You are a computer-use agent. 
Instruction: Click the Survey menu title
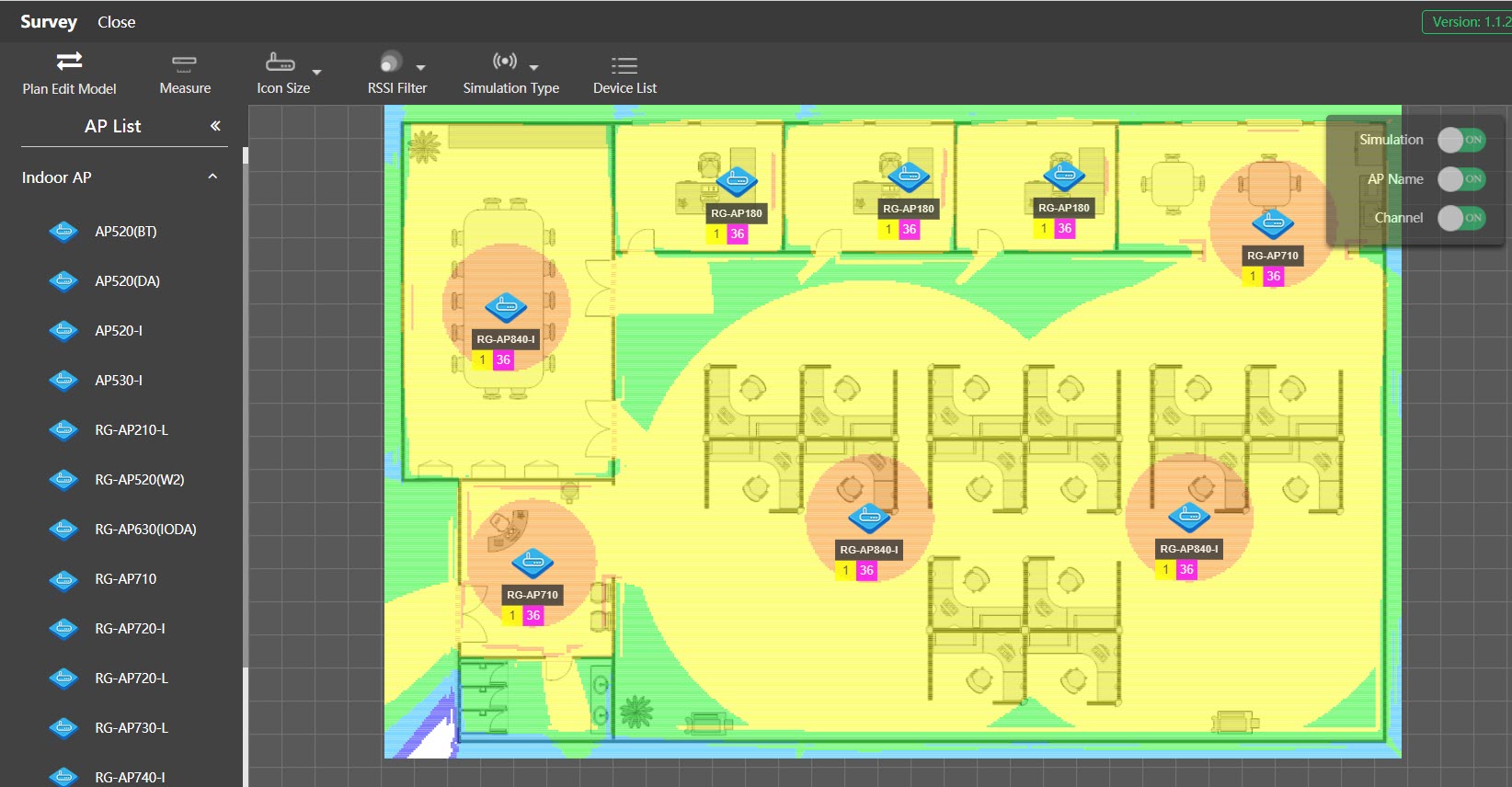49,22
